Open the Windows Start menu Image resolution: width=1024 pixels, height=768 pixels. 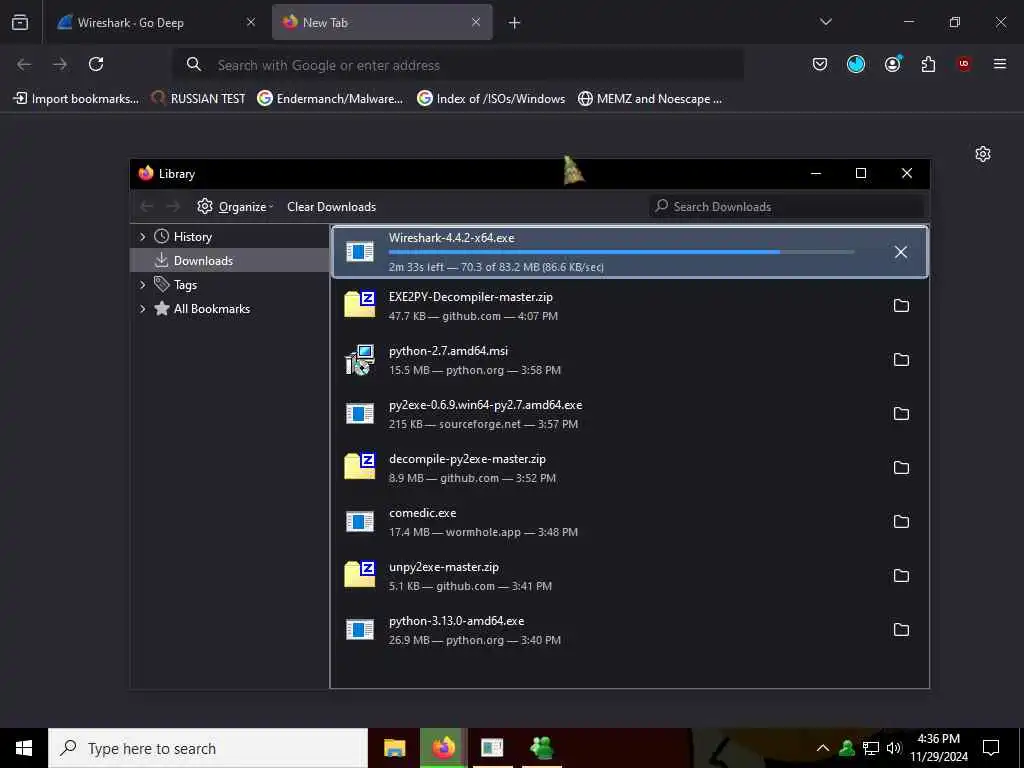[24, 748]
